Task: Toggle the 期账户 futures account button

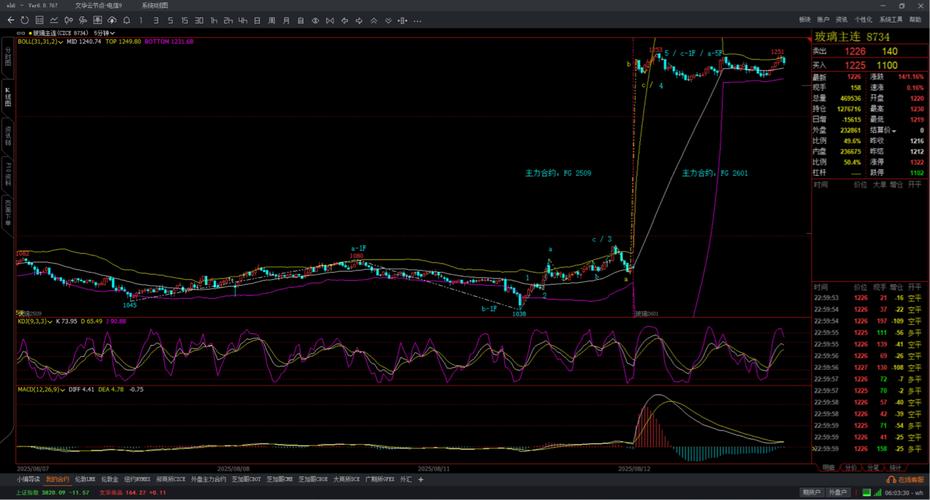Action: pos(811,492)
